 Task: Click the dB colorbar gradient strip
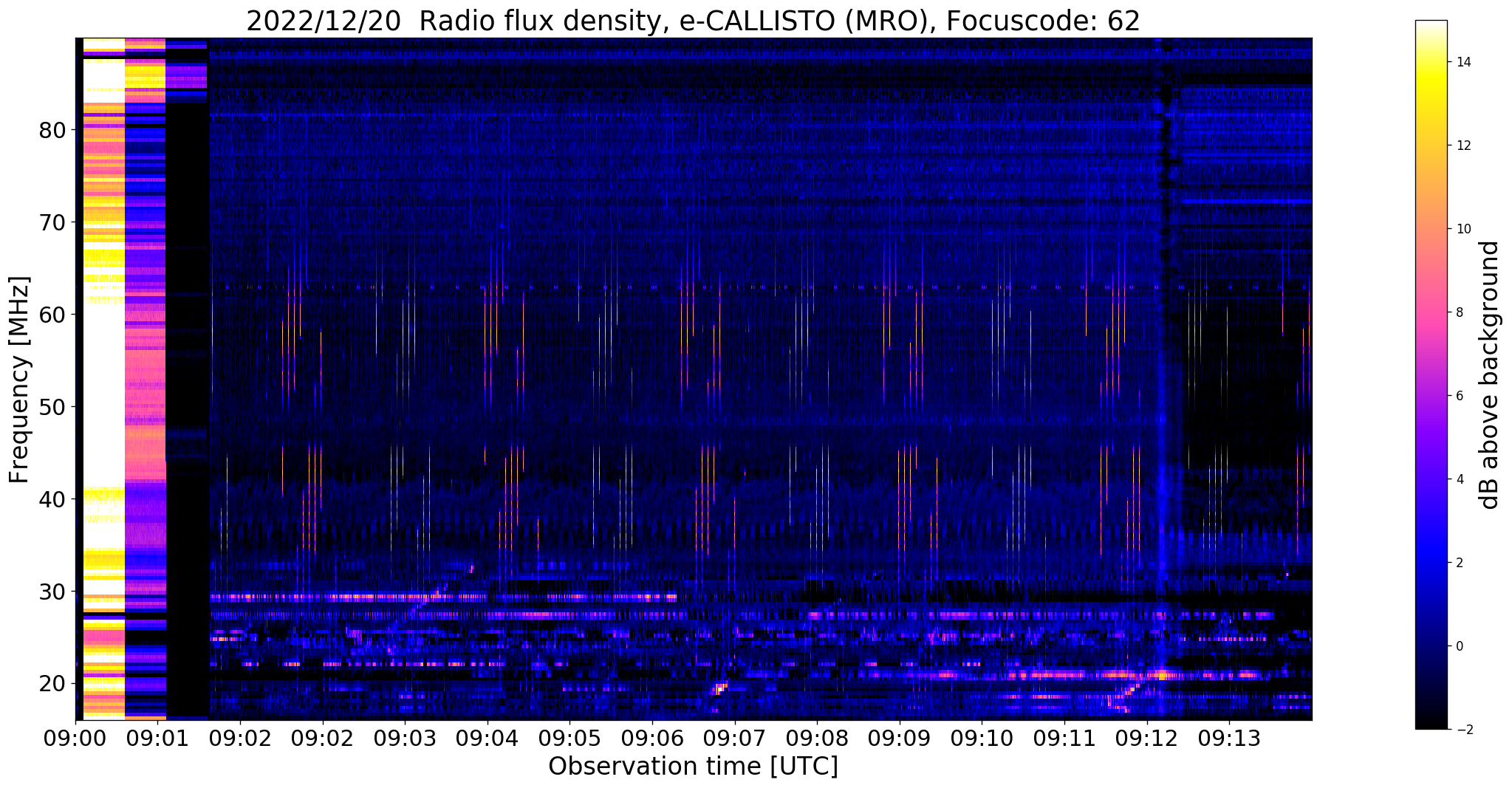pyautogui.click(x=1431, y=374)
